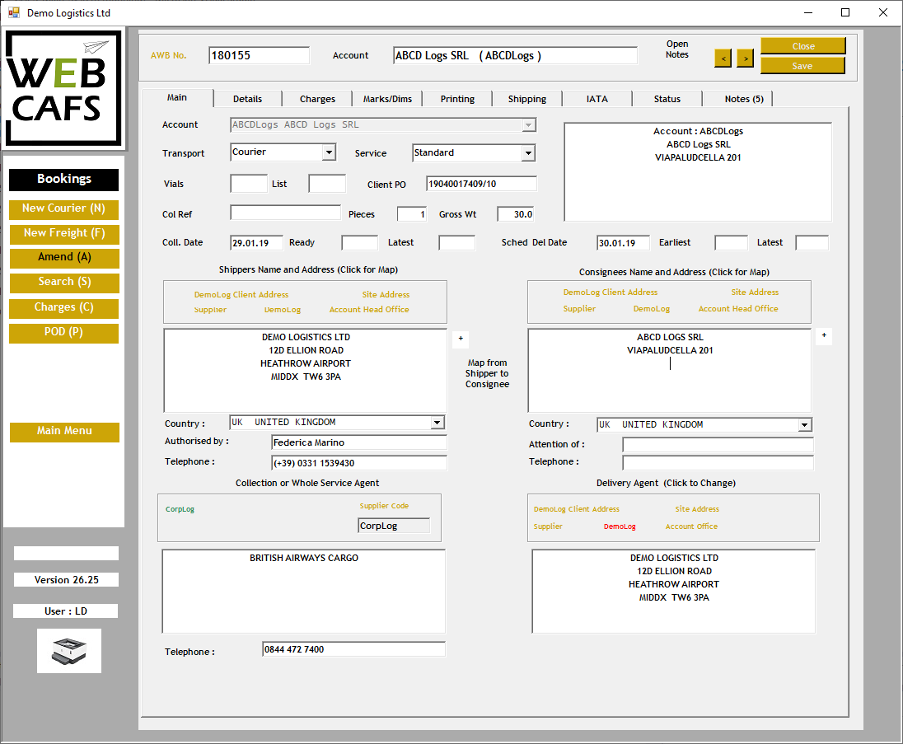This screenshot has width=904, height=744.
Task: Expand the Service dropdown
Action: point(528,153)
